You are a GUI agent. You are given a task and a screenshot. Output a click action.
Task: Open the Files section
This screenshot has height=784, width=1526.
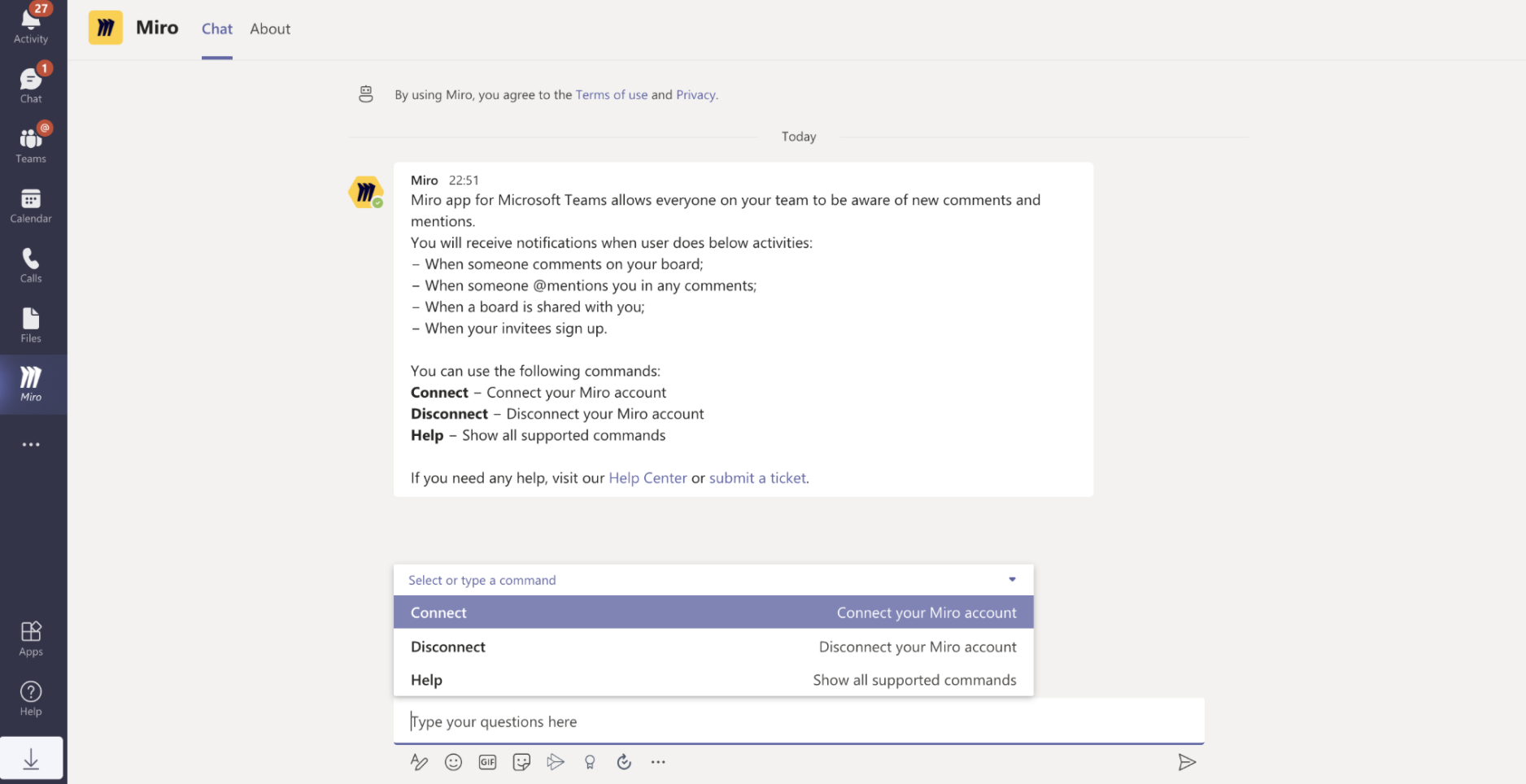[x=31, y=324]
